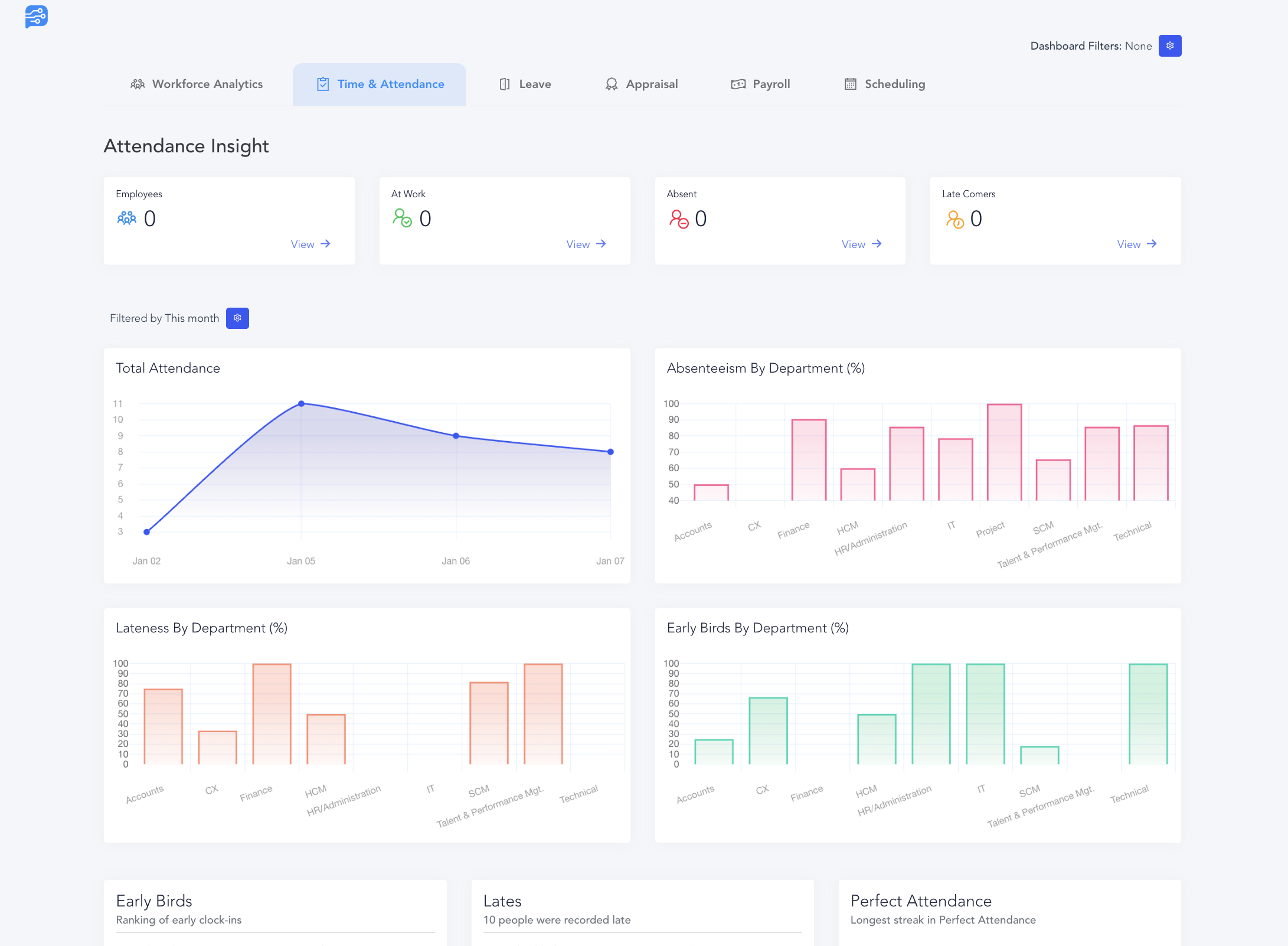Click View on the Late Comers card
The image size is (1288, 946).
pyautogui.click(x=1136, y=244)
